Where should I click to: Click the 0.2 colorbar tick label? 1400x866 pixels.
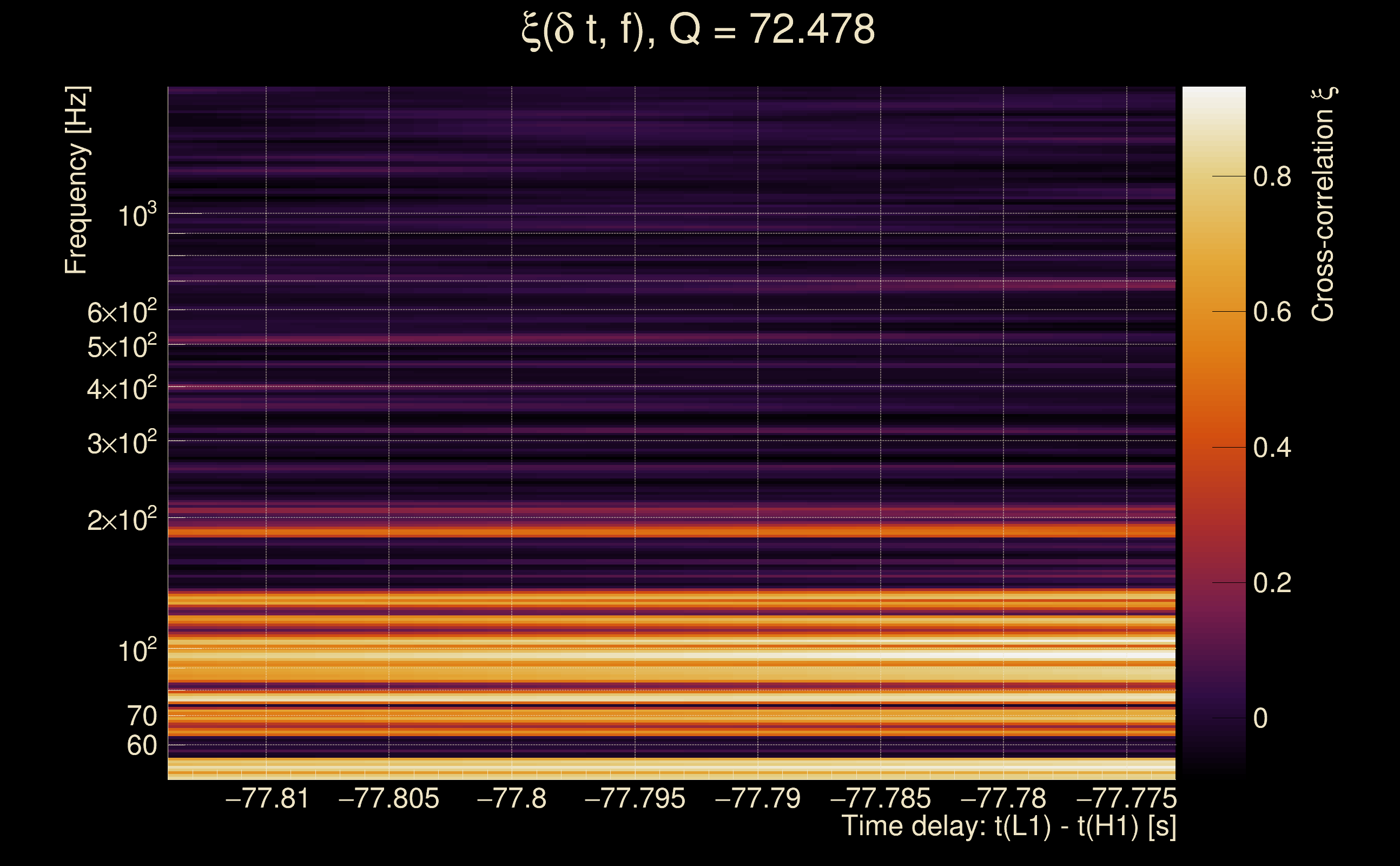(1272, 583)
